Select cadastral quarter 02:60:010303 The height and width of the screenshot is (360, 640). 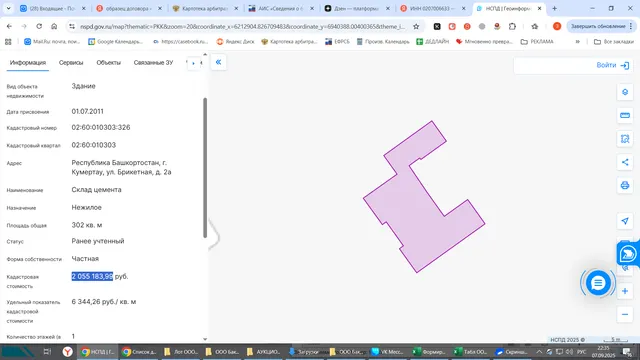(93, 145)
